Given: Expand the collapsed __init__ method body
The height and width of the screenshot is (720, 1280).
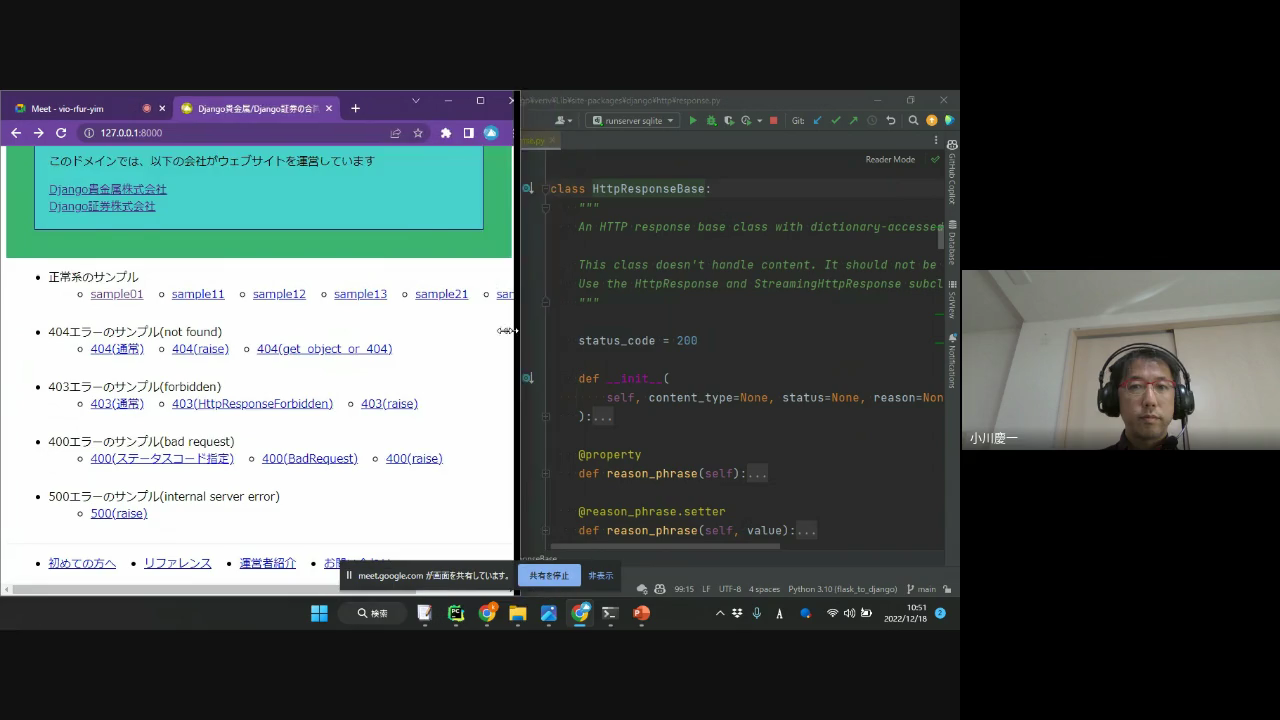Looking at the screenshot, I should pyautogui.click(x=602, y=417).
